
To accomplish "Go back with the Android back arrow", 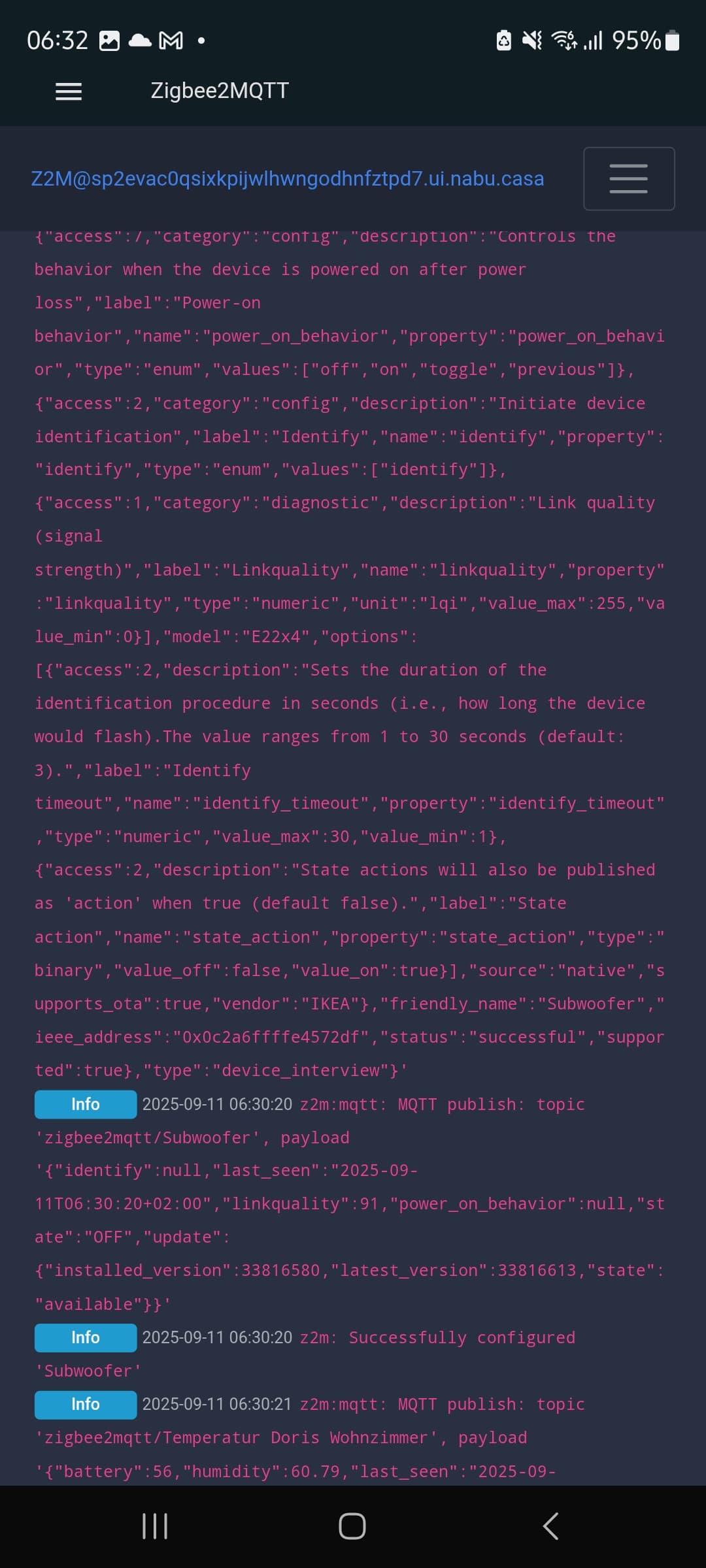I will pyautogui.click(x=550, y=1526).
